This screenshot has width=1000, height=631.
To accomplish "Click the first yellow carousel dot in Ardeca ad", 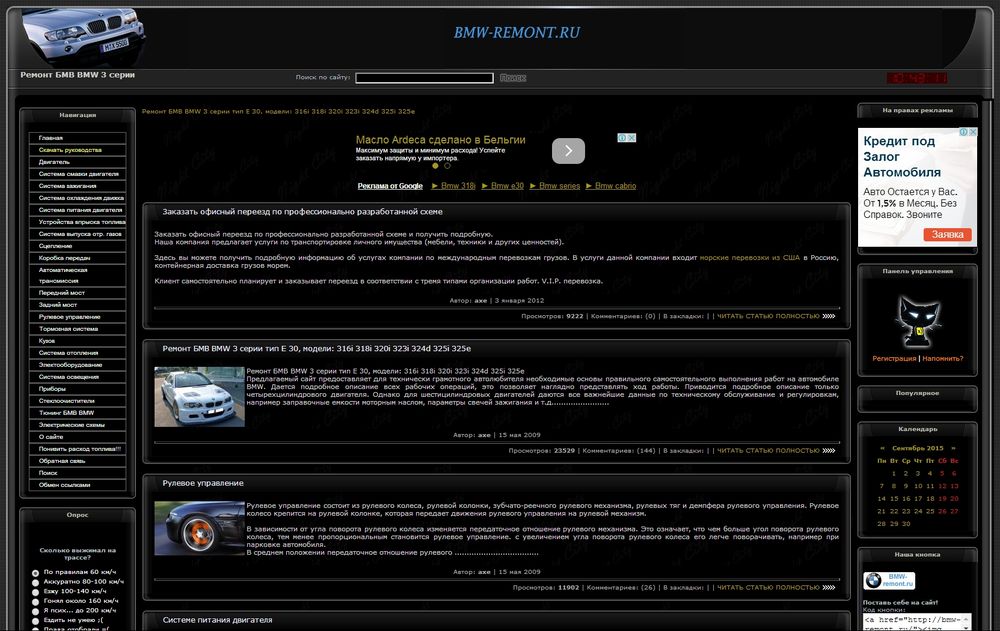I will [436, 166].
